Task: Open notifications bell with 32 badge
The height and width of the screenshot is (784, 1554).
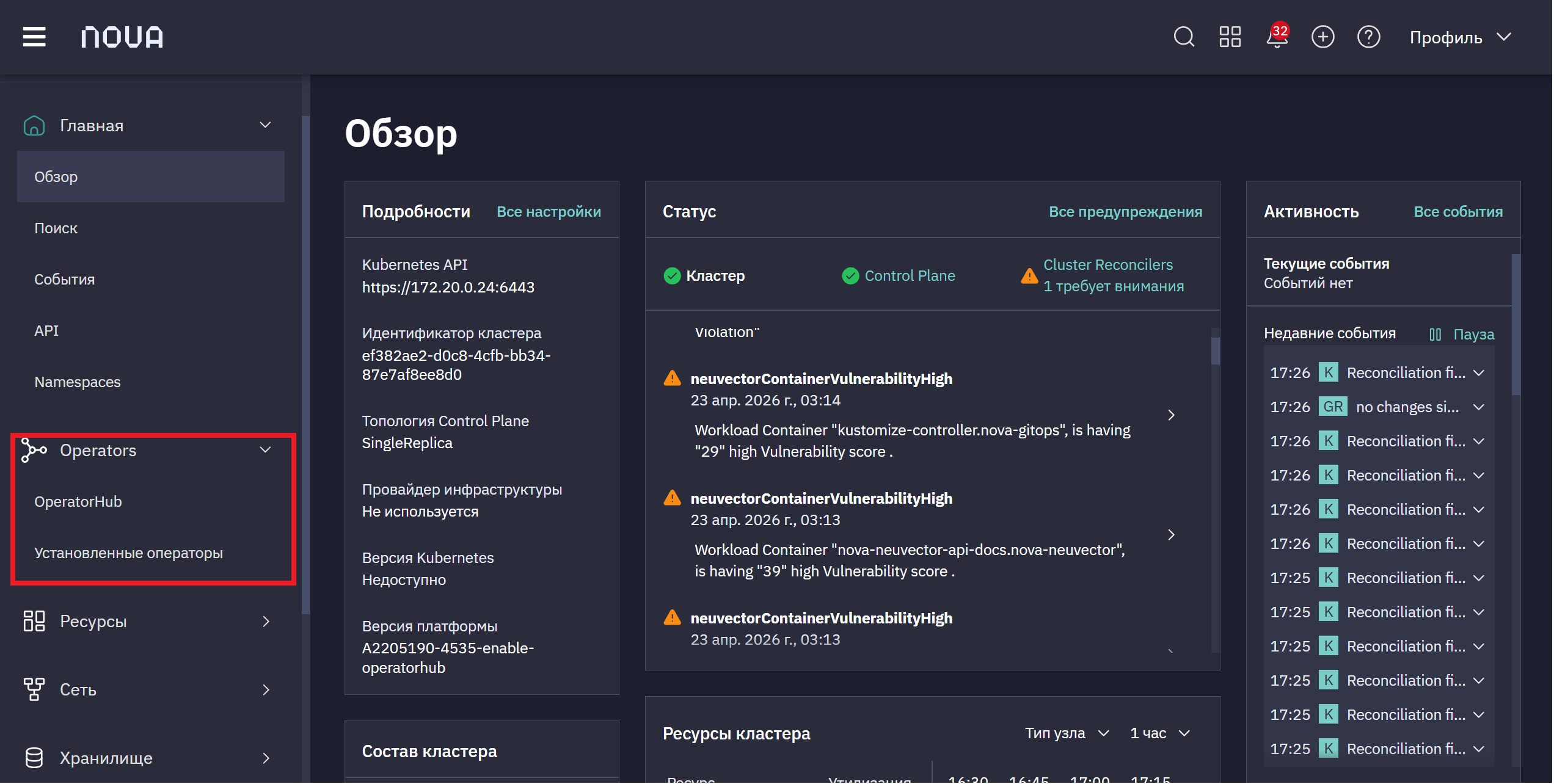Action: [x=1277, y=37]
